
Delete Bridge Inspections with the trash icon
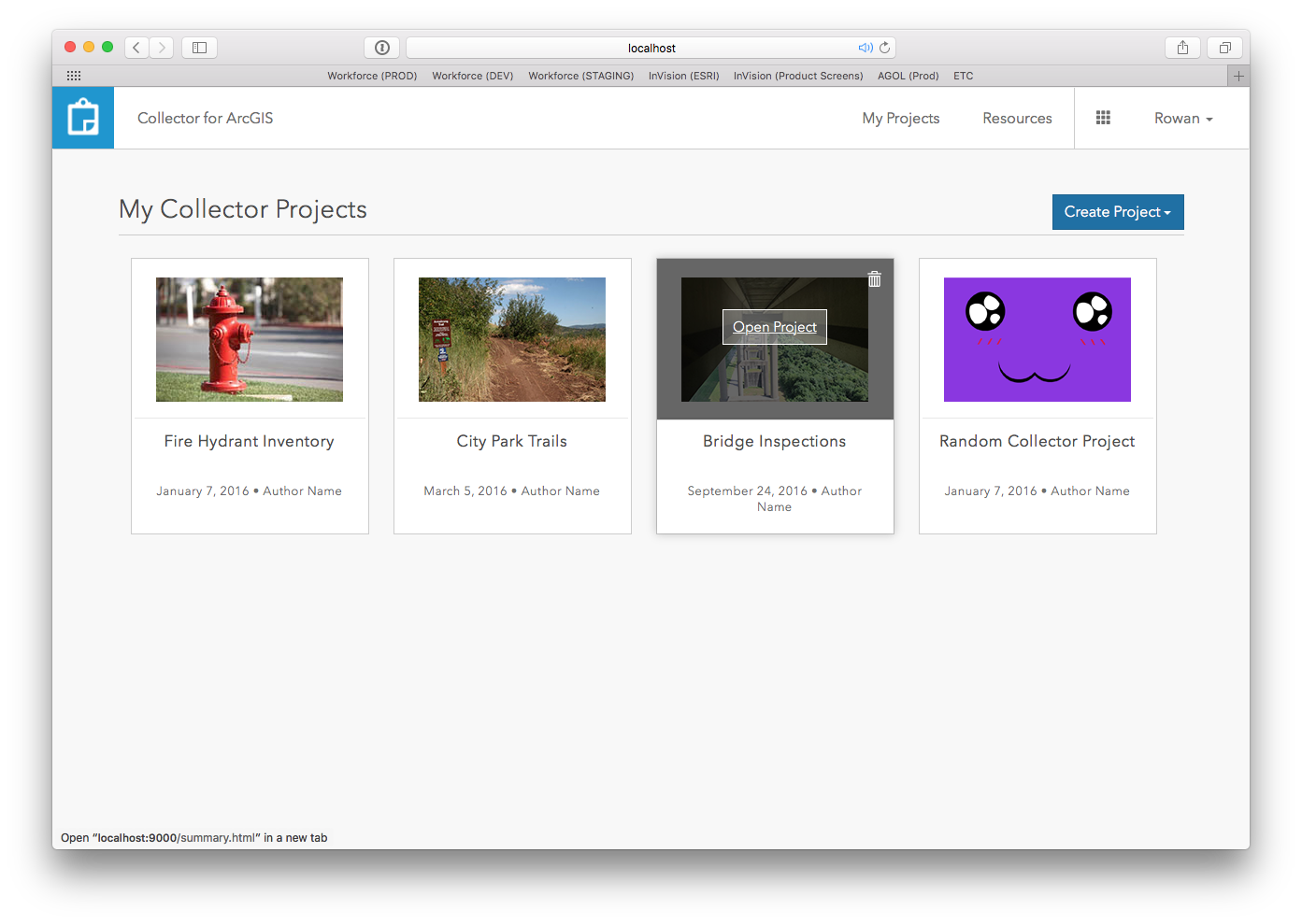875,278
